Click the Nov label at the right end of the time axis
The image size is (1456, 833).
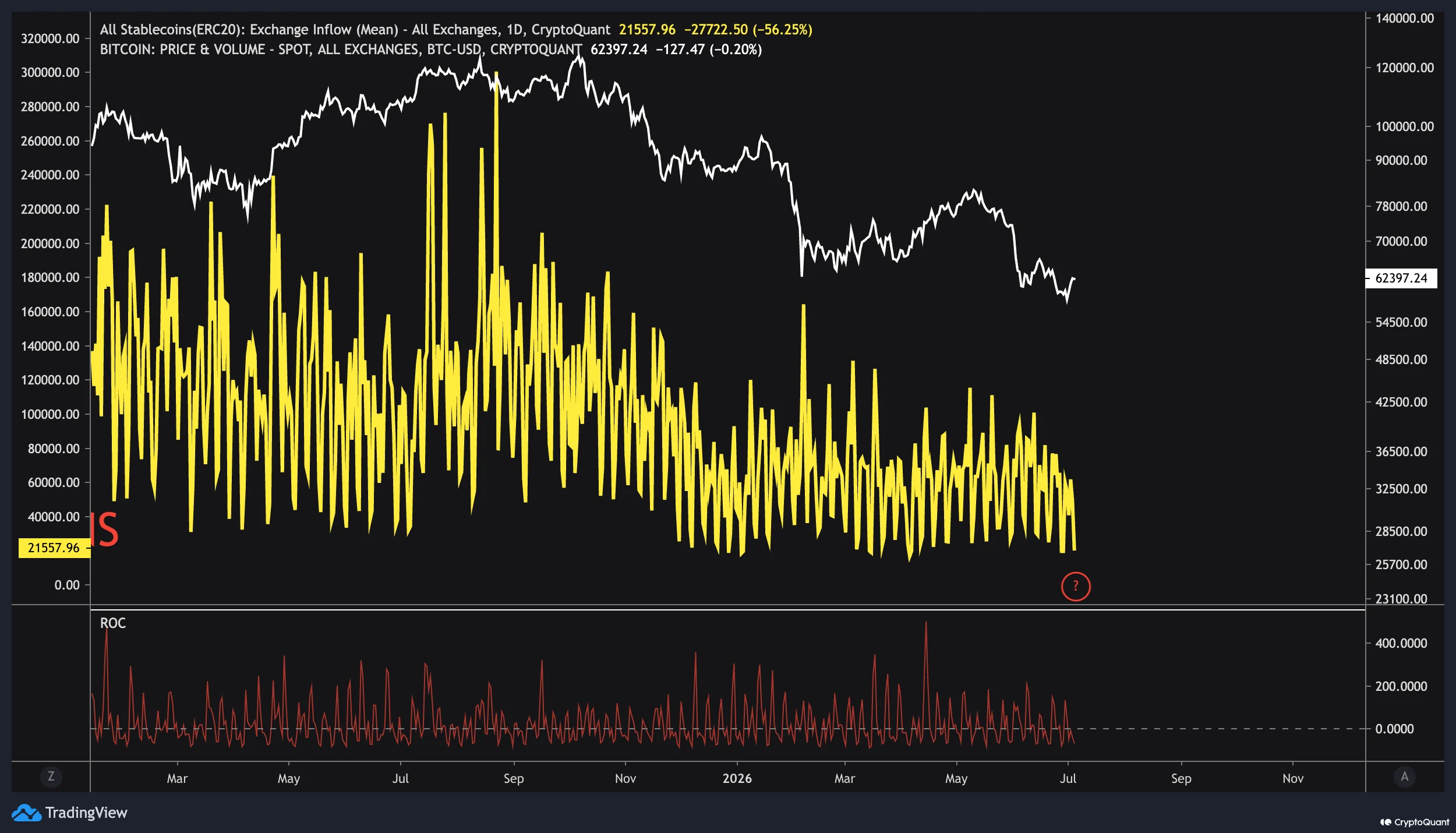(1293, 778)
